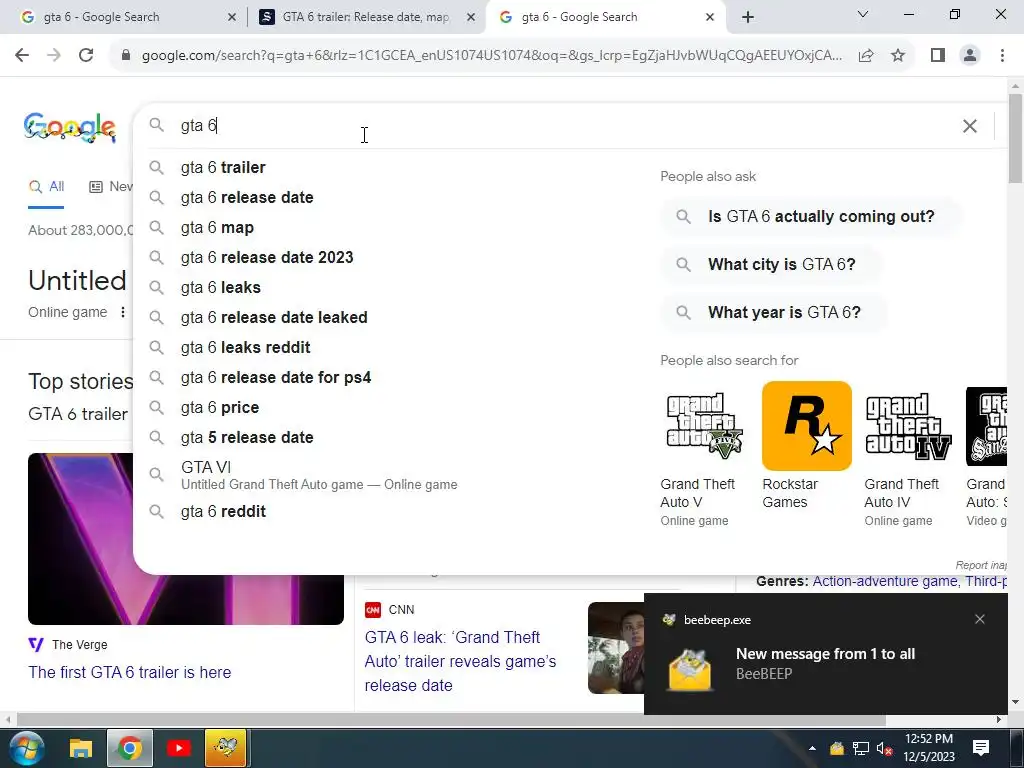Select suggestion gta 6 map
The height and width of the screenshot is (768, 1024).
[217, 227]
